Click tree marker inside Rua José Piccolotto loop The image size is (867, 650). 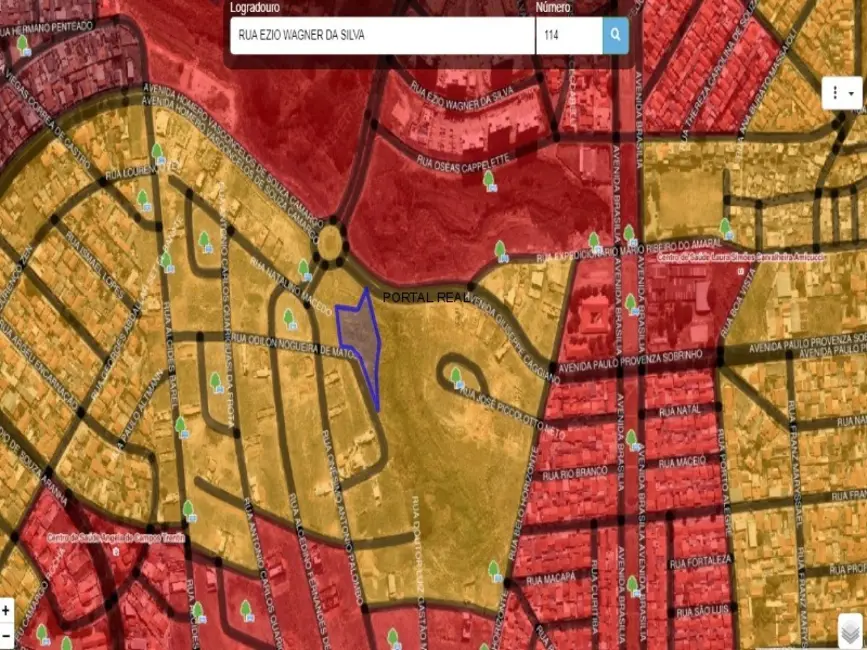[x=456, y=376]
